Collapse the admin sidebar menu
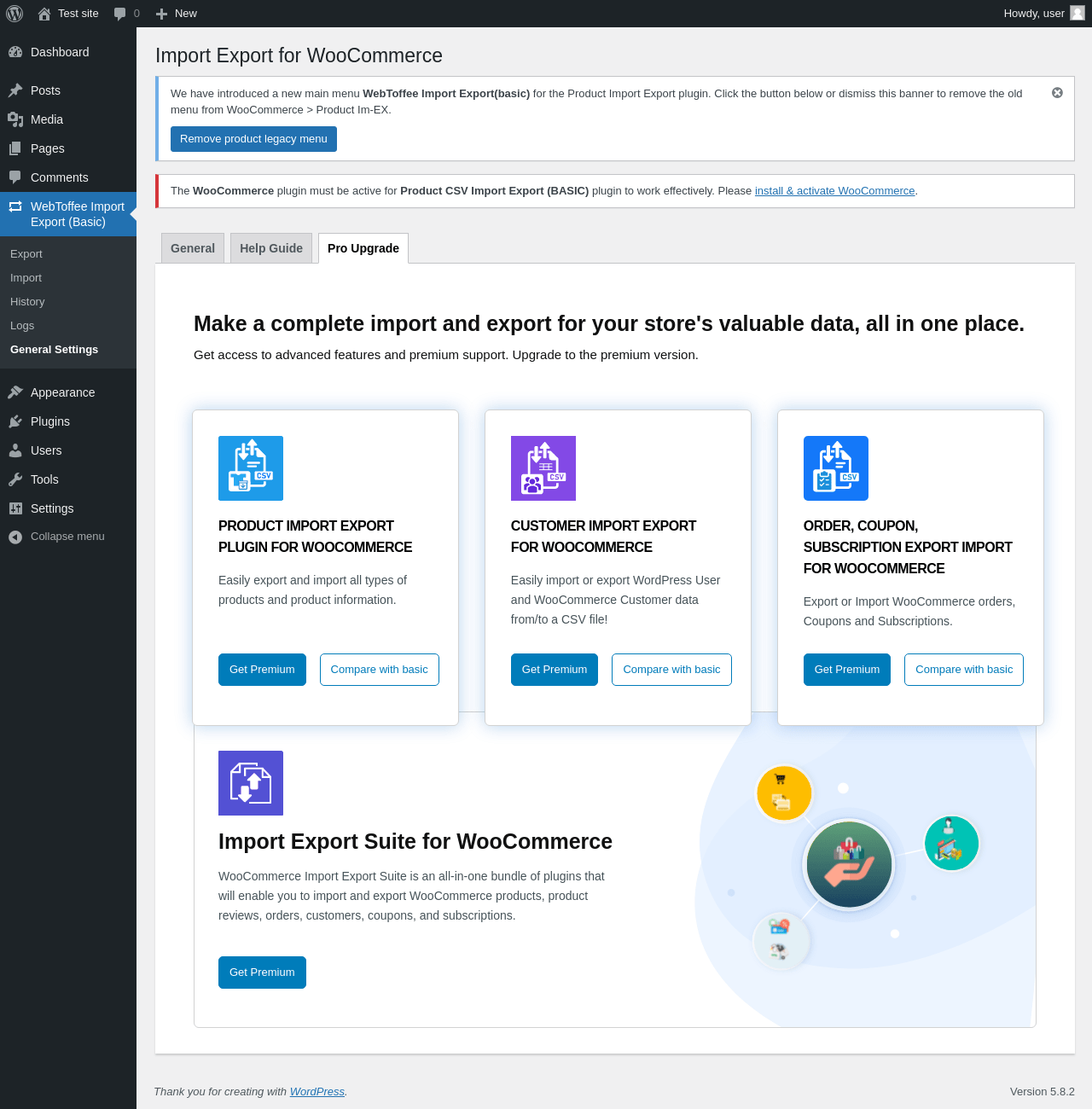The height and width of the screenshot is (1109, 1092). click(x=68, y=537)
